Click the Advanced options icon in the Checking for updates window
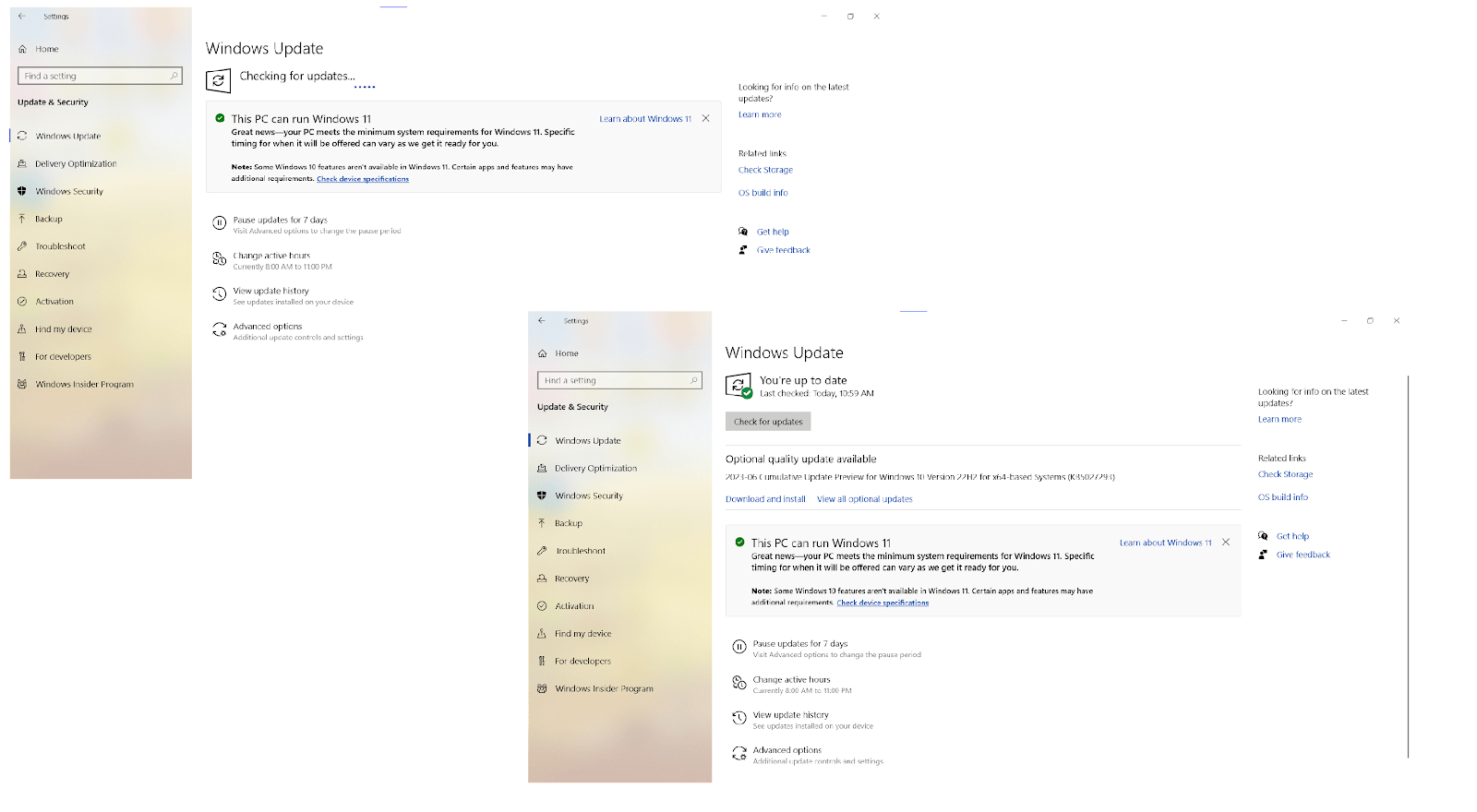Viewport: 1477px width, 812px height. coord(220,329)
